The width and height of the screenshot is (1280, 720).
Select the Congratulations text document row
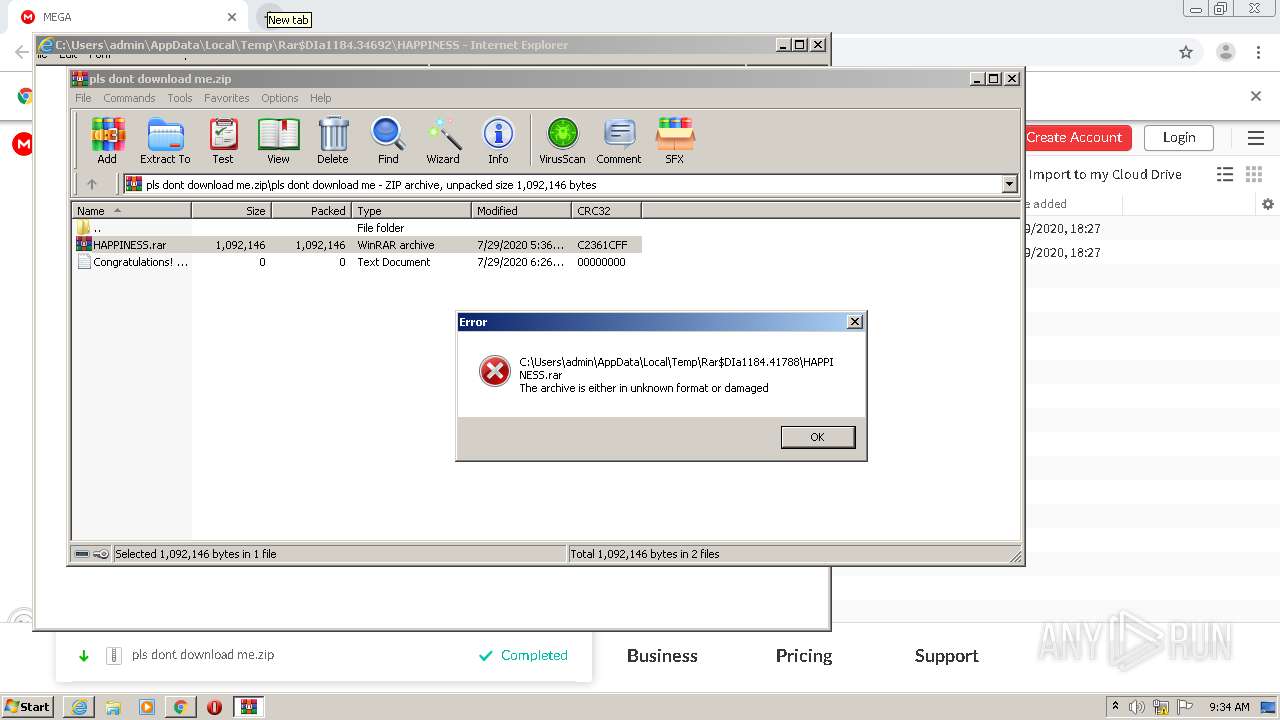click(357, 262)
